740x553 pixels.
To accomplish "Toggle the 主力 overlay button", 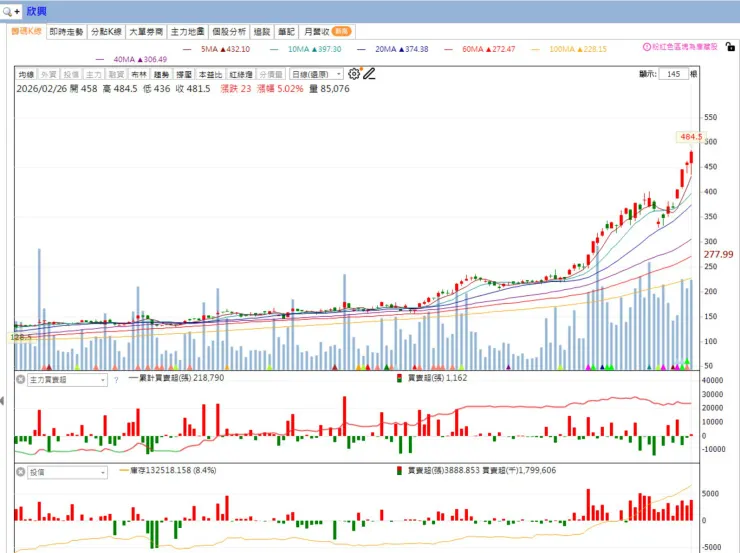I will (93, 75).
